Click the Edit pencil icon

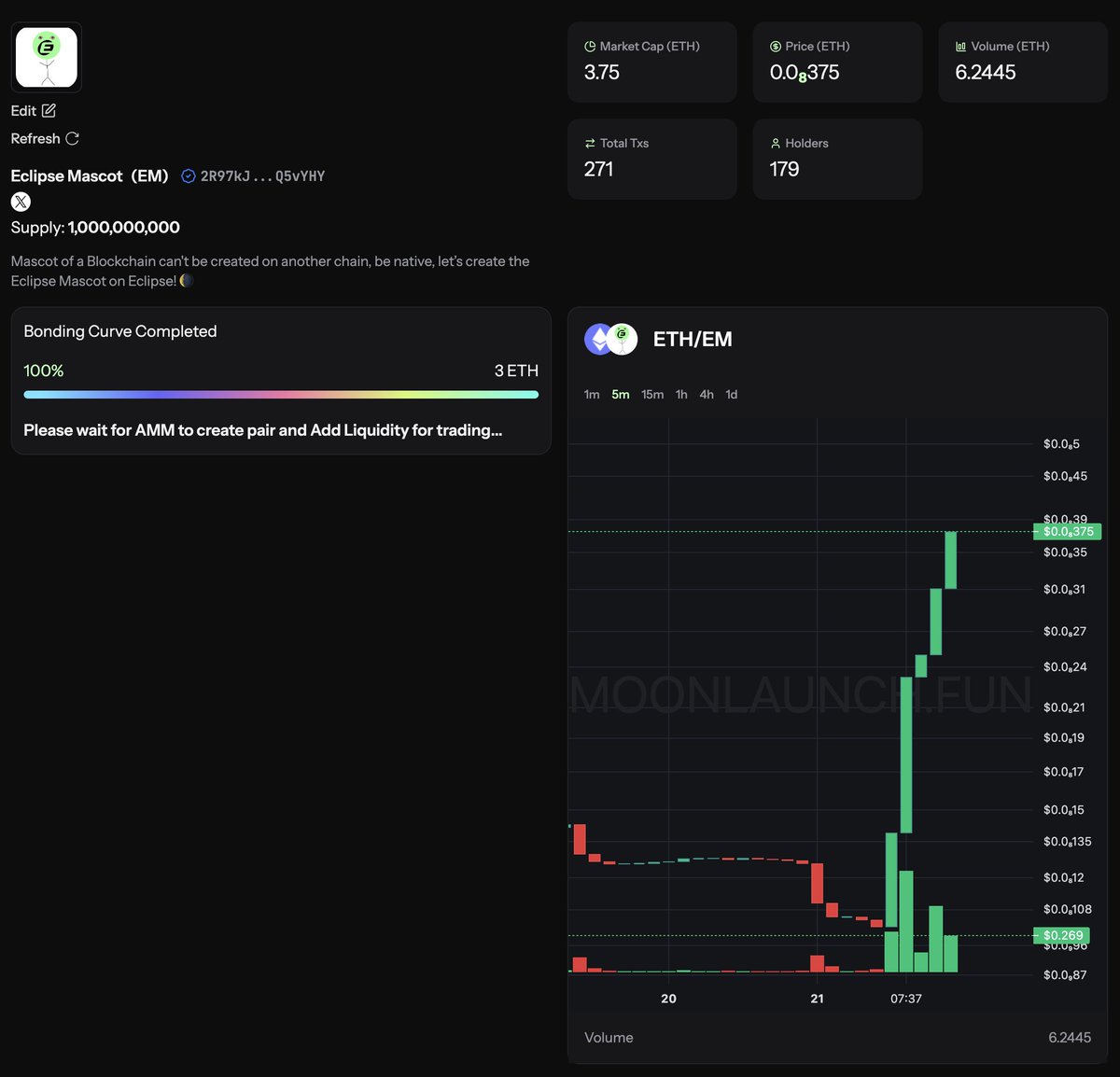click(49, 110)
